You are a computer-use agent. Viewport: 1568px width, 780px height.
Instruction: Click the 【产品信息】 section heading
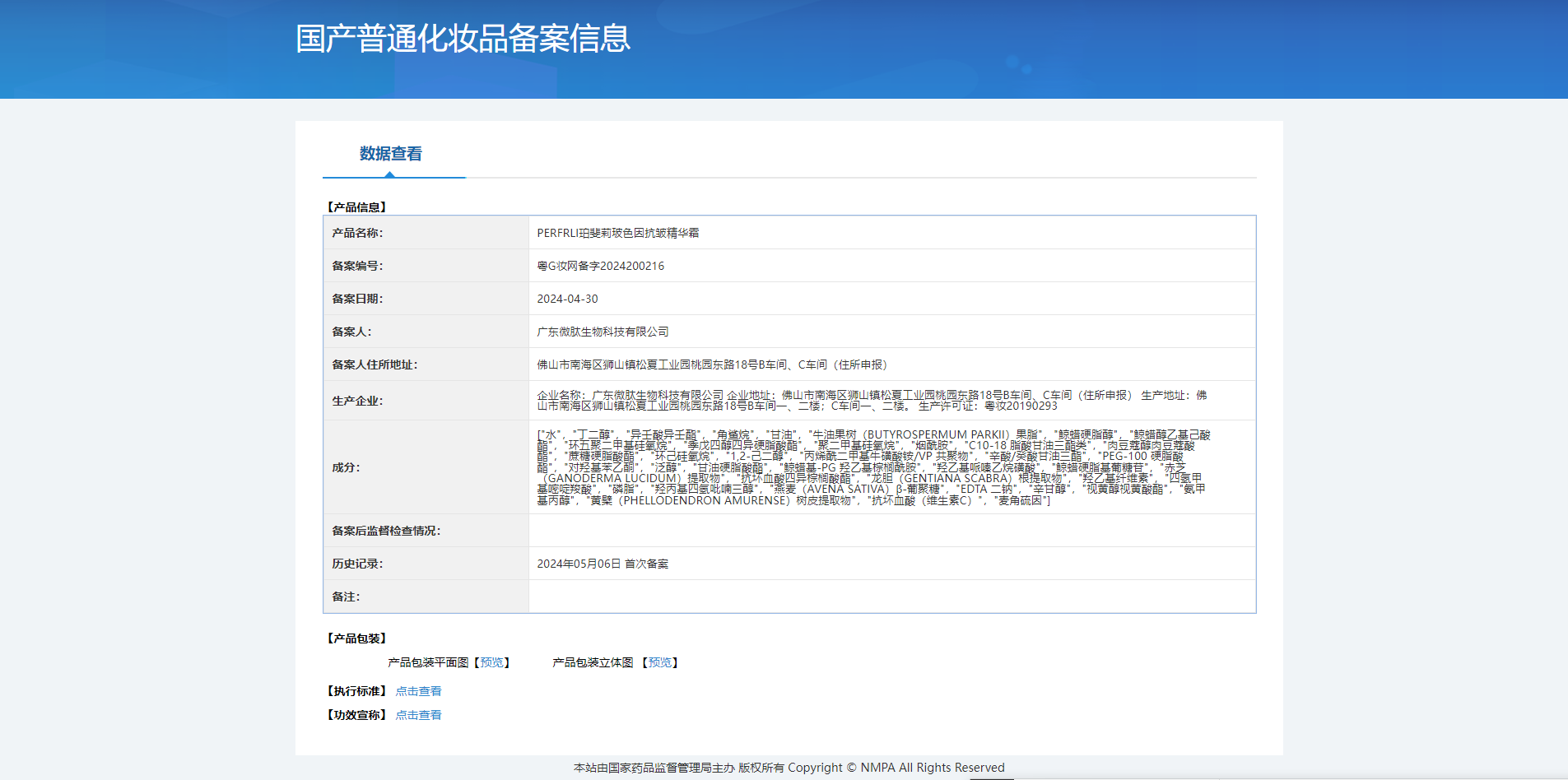[356, 207]
